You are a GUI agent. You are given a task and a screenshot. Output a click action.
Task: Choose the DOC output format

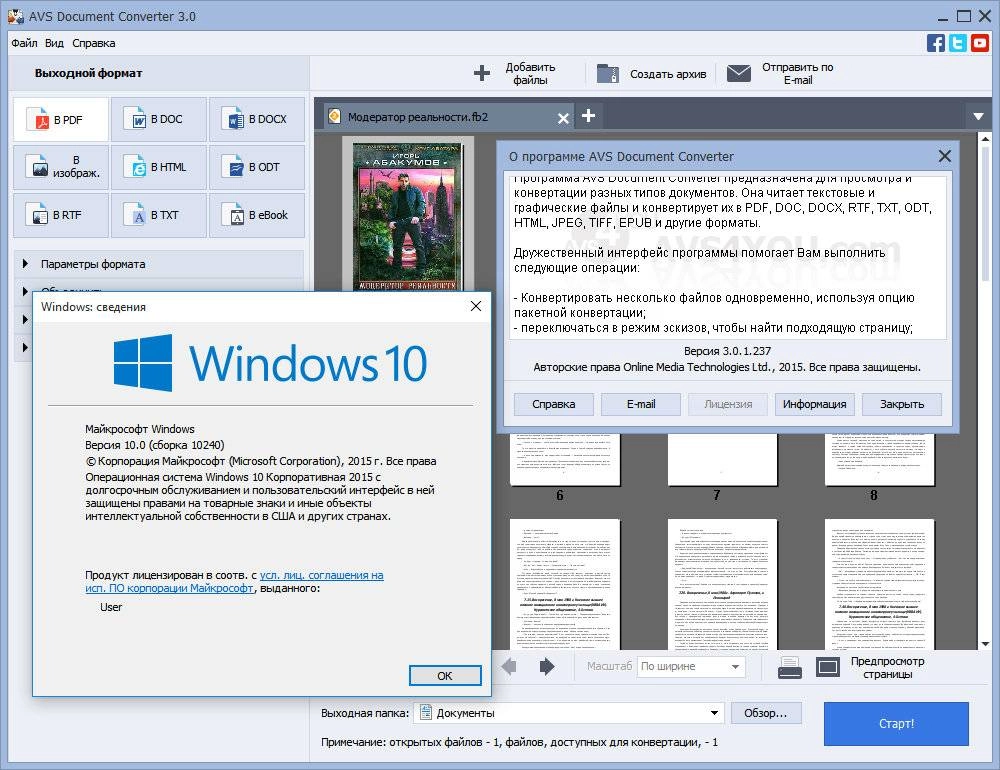[159, 119]
